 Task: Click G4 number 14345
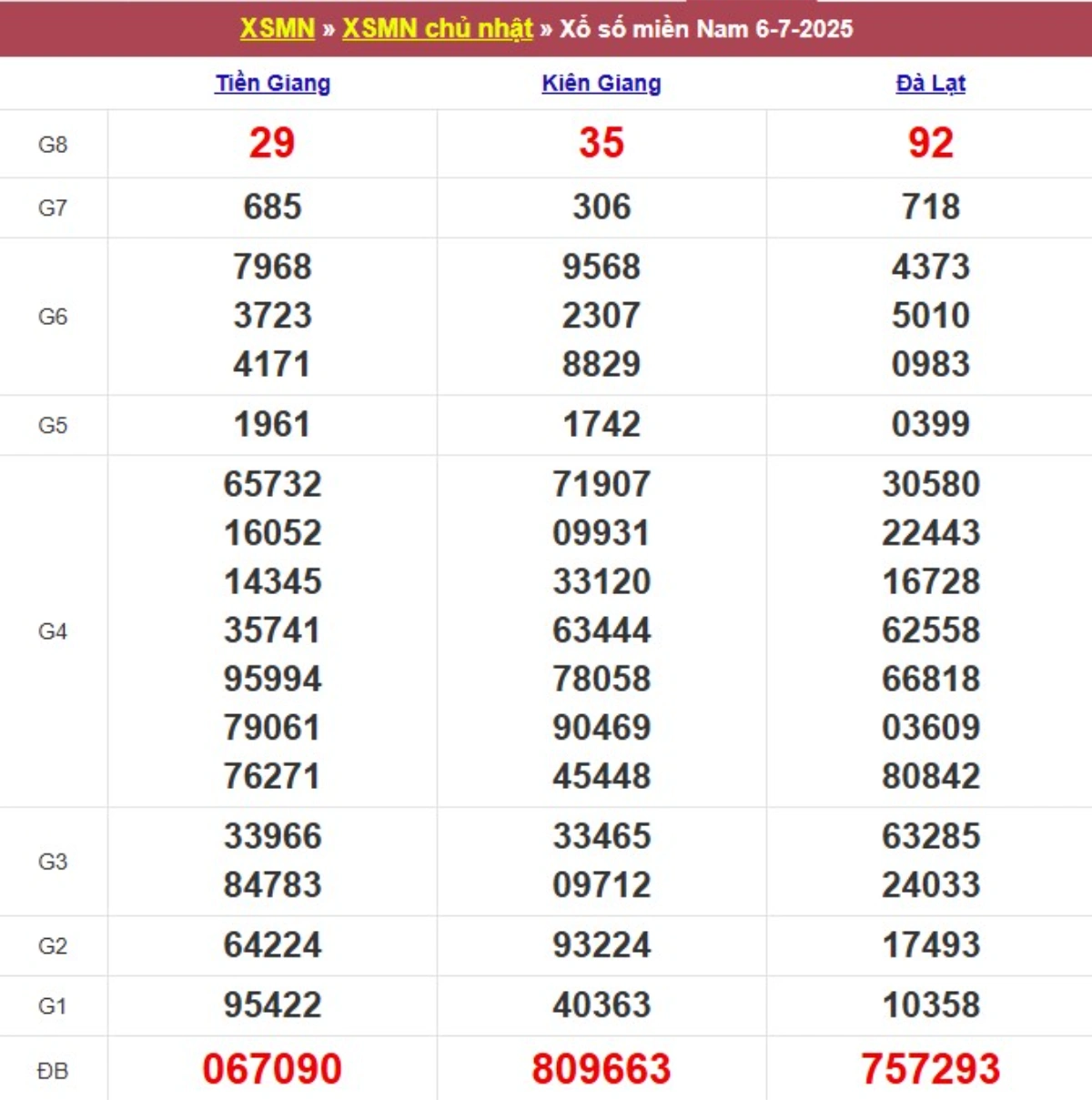point(272,581)
